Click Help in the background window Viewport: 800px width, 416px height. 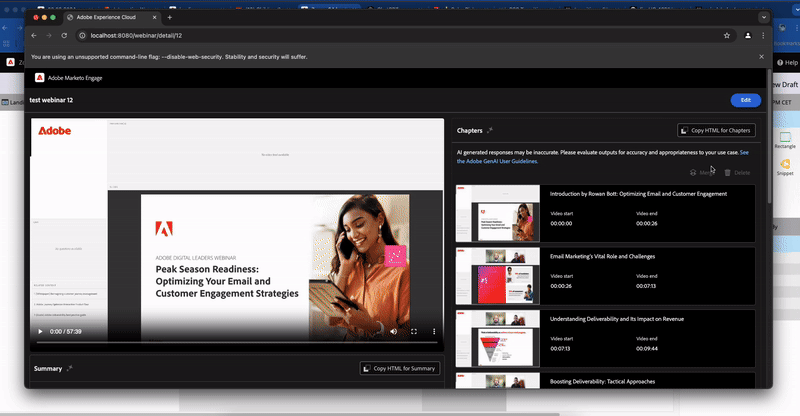(787, 62)
